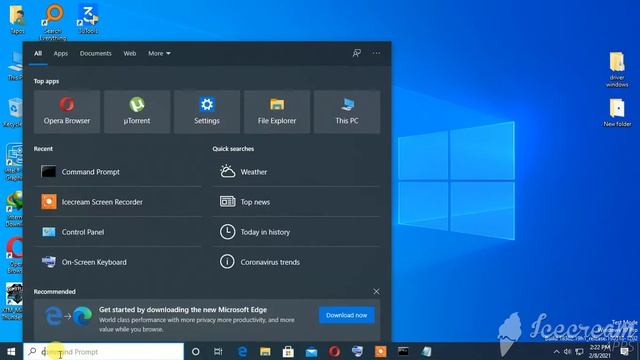The width and height of the screenshot is (640, 360).
Task: Run the Top news quick search
Action: pyautogui.click(x=296, y=202)
